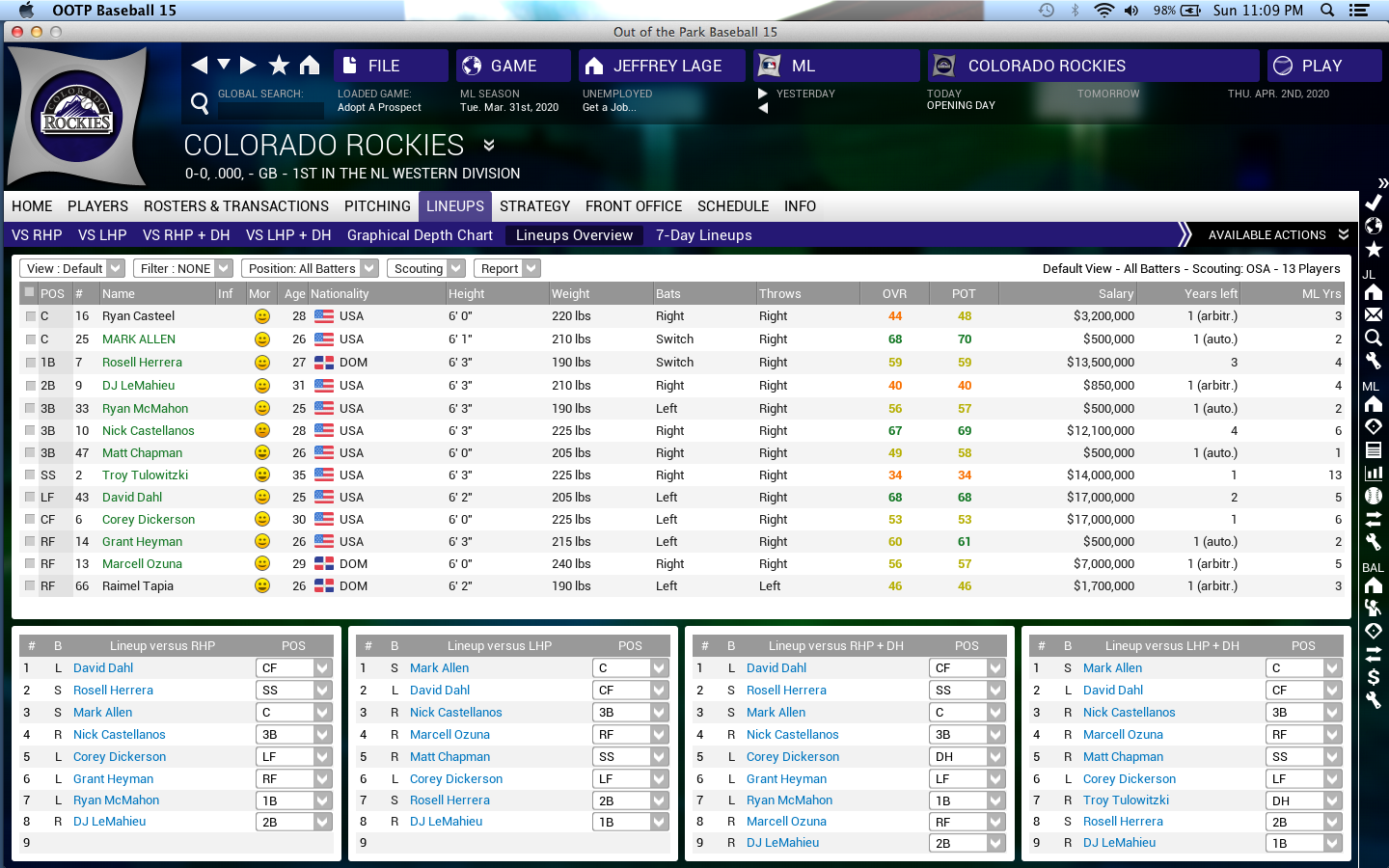This screenshot has height=868, width=1389.
Task: Open David Dahl's CF position dropdown versus RHP
Action: (294, 667)
